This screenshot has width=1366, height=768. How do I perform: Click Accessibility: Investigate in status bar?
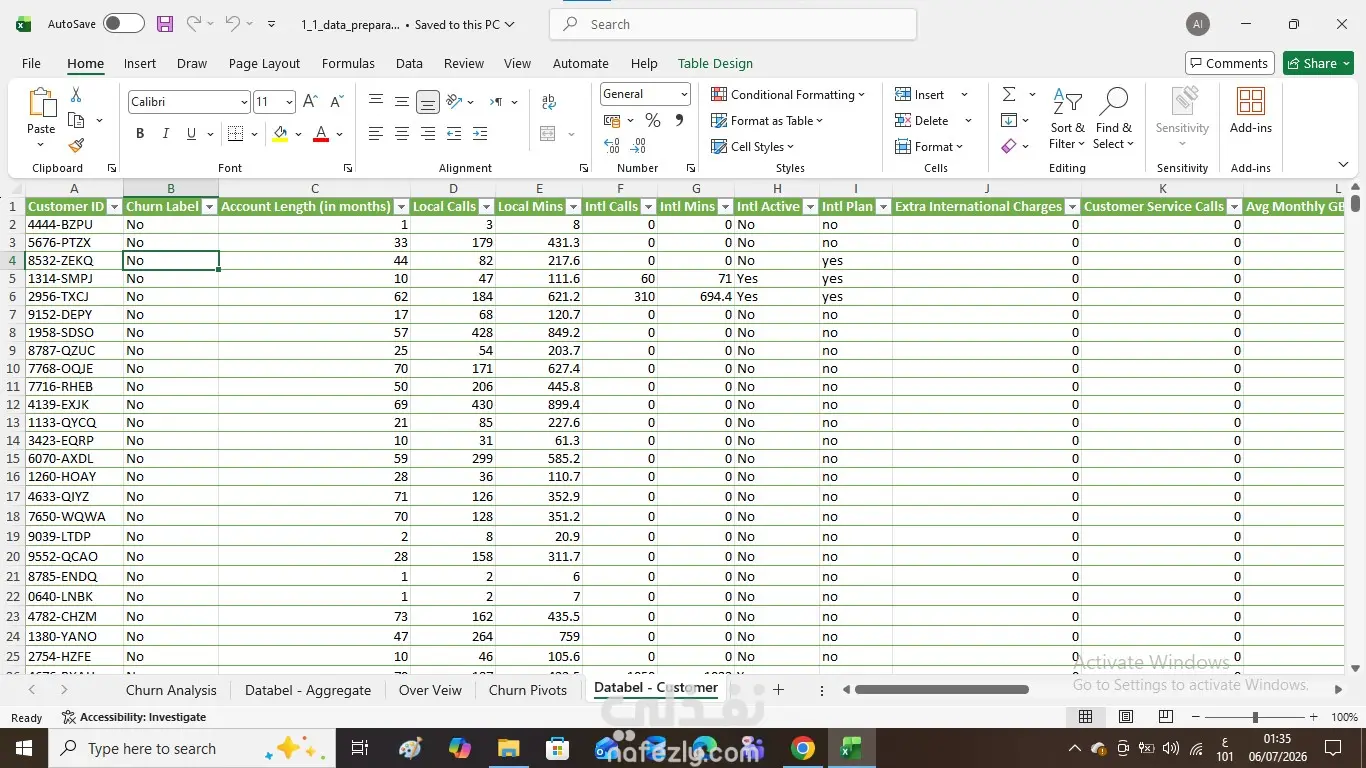tap(134, 717)
